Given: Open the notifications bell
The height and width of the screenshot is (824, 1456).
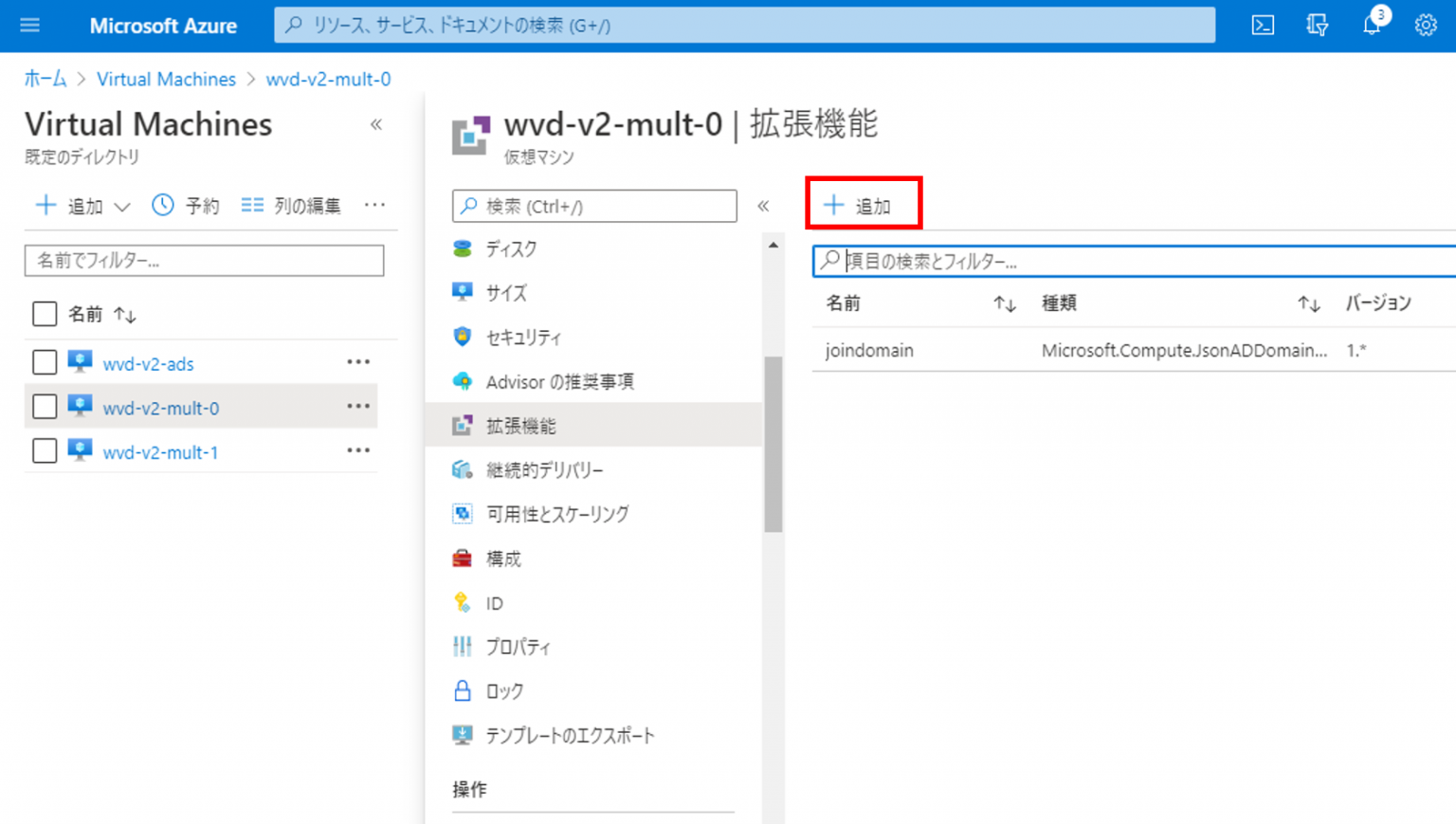Looking at the screenshot, I should [x=1371, y=26].
